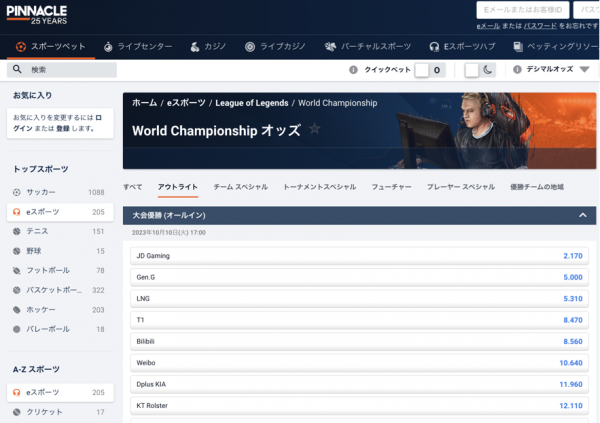The height and width of the screenshot is (423, 600).
Task: Toggle the クイックベット switch
Action: [430, 70]
